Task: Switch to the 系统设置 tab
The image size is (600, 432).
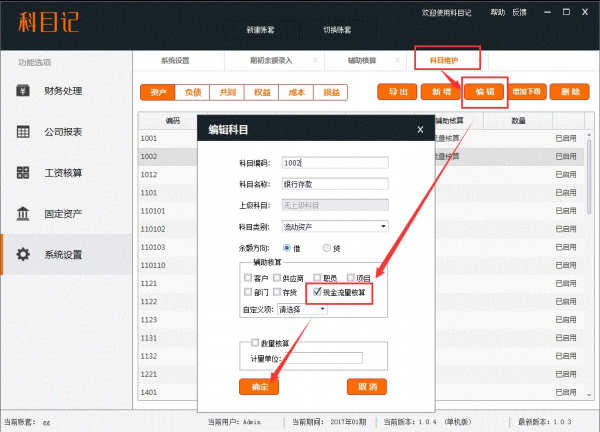Action: point(175,60)
